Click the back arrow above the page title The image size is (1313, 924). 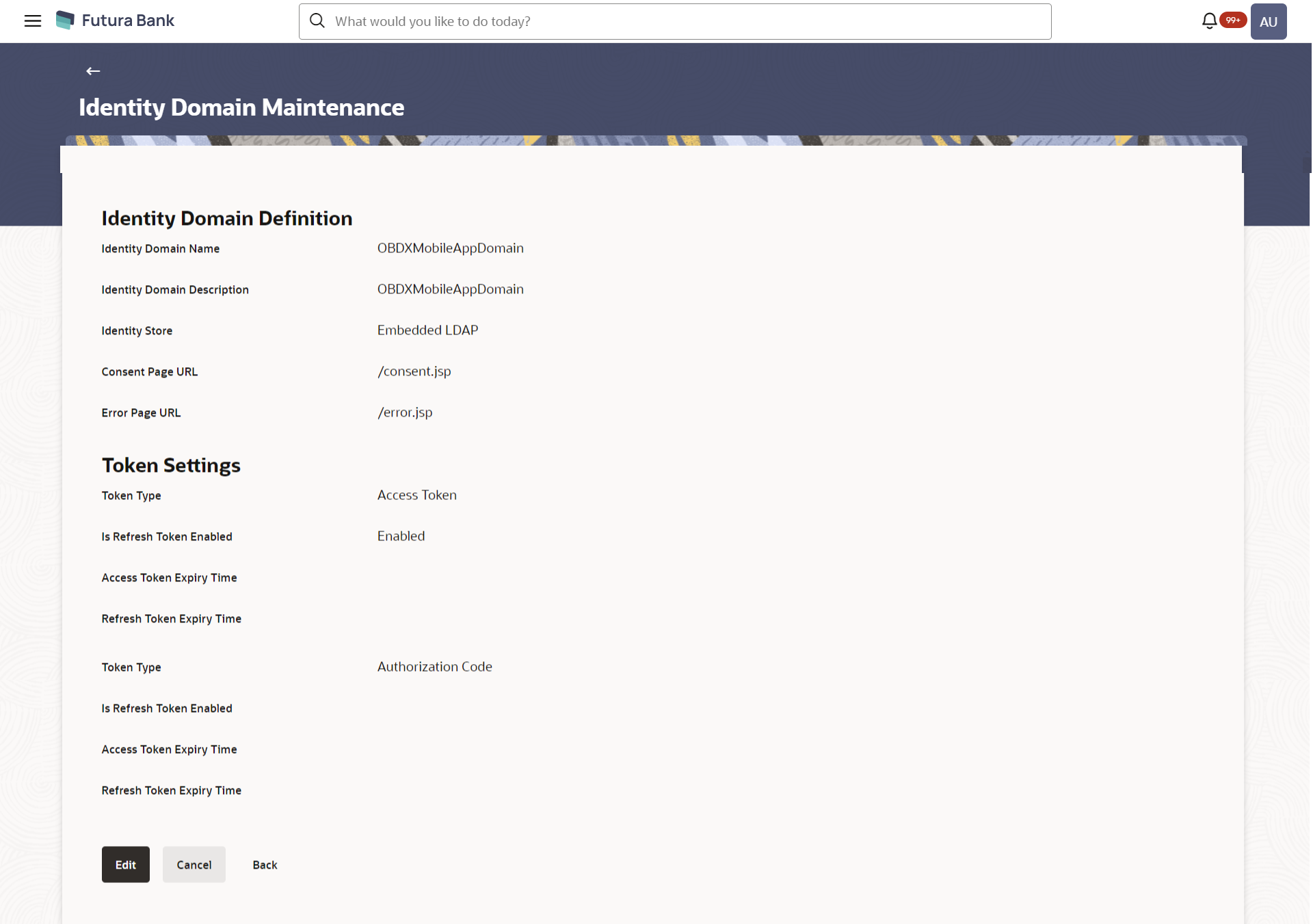tap(93, 71)
